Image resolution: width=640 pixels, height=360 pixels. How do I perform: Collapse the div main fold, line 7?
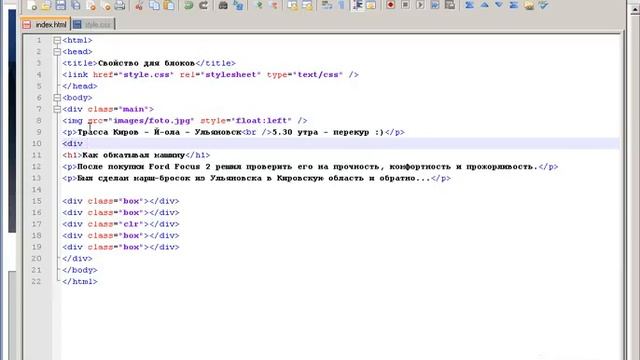(57, 109)
